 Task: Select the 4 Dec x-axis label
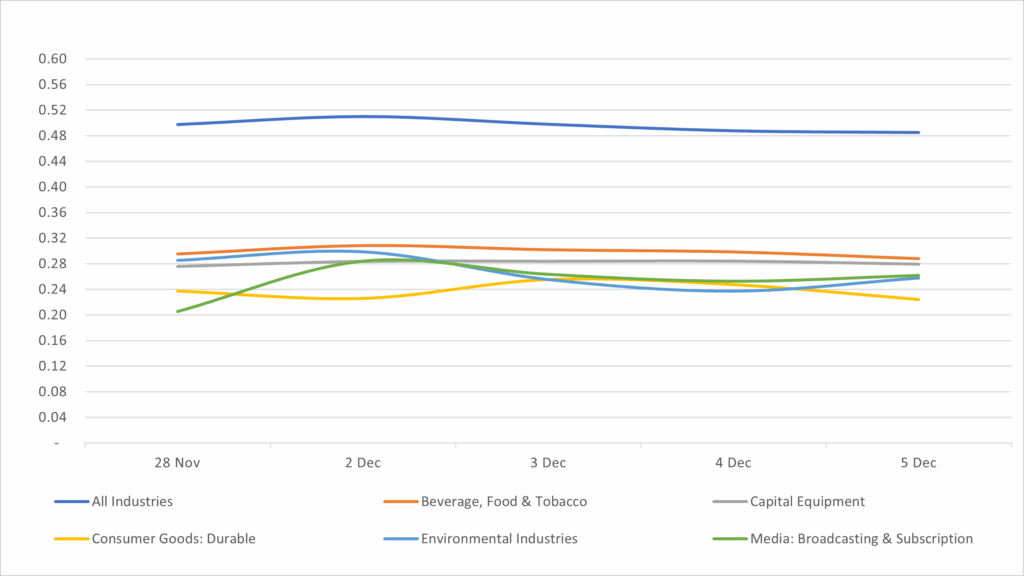[733, 463]
